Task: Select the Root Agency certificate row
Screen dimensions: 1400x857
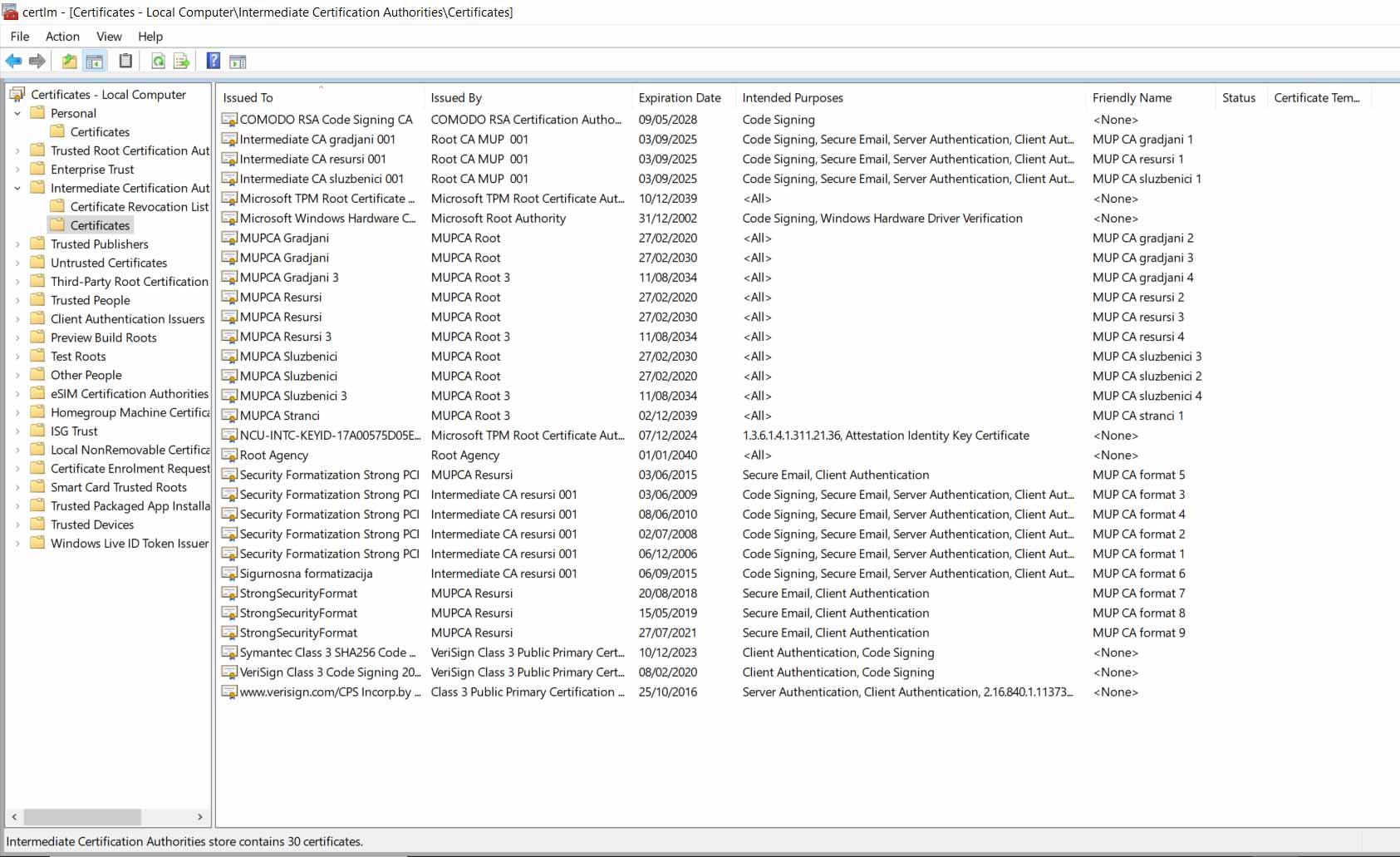Action: (x=273, y=456)
